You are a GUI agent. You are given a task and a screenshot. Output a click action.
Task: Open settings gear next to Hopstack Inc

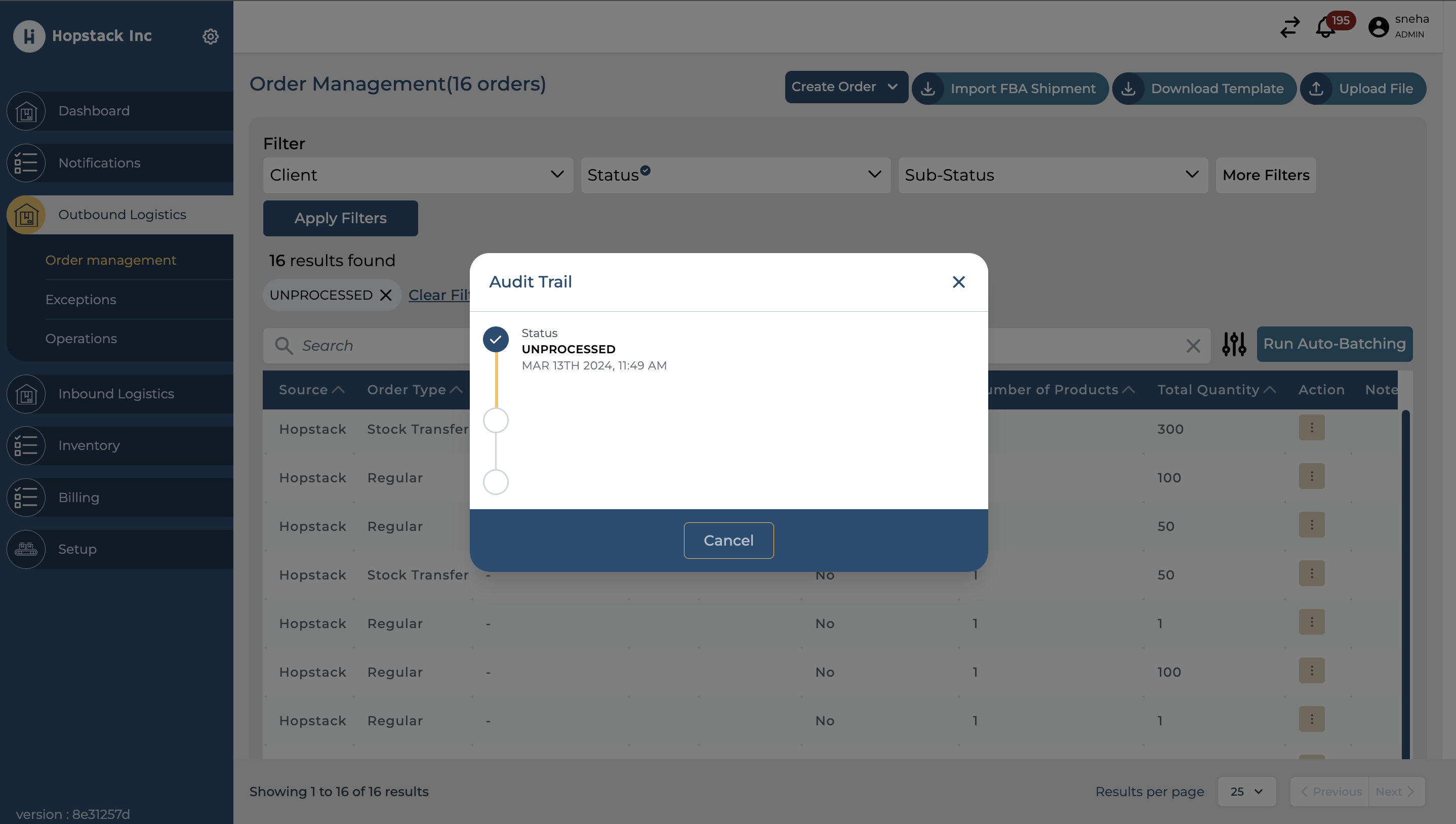tap(211, 36)
